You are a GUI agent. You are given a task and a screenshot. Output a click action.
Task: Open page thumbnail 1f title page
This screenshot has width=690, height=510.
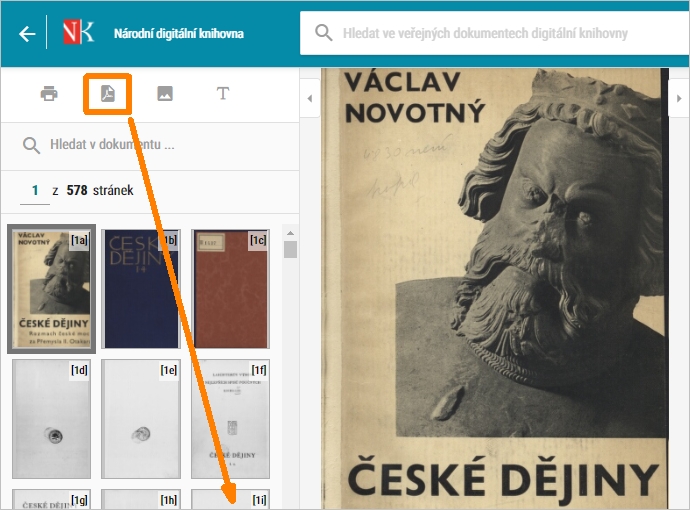point(231,419)
